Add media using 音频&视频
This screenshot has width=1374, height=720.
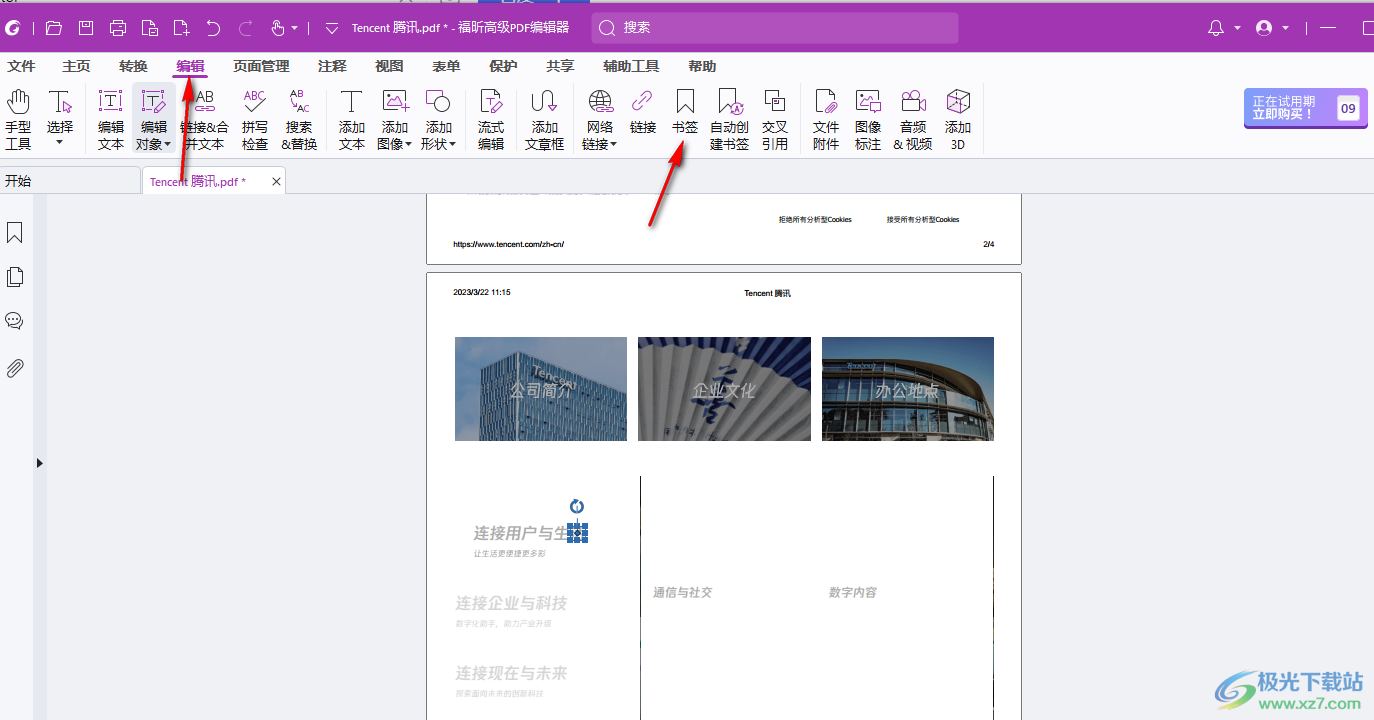(912, 118)
